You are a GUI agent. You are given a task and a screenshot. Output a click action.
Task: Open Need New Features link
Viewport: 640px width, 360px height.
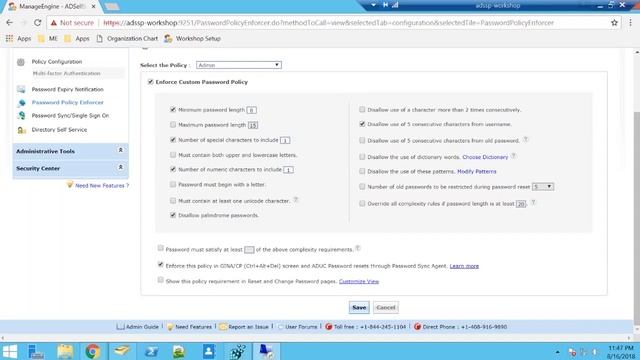coord(102,186)
